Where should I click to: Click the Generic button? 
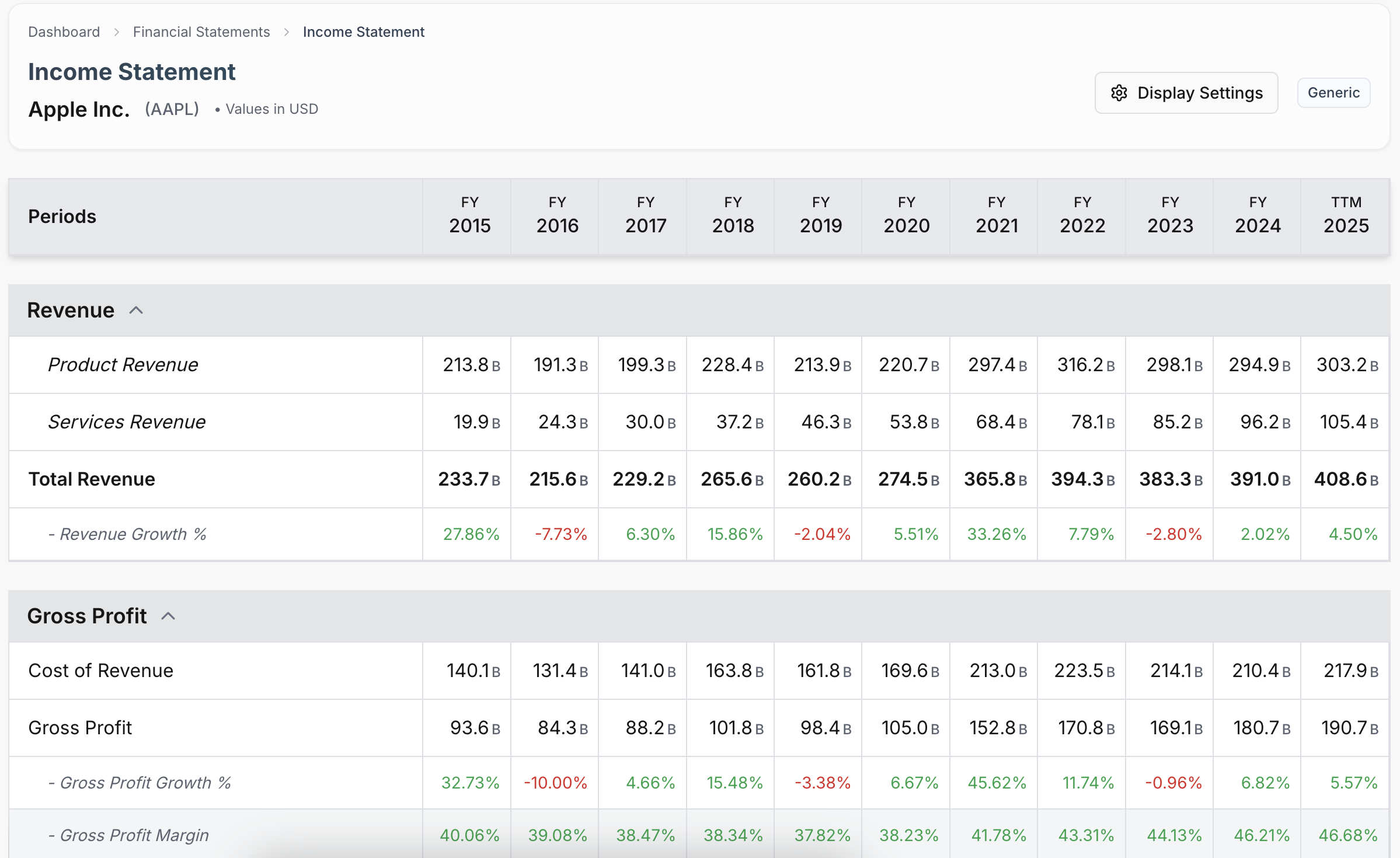[1333, 93]
